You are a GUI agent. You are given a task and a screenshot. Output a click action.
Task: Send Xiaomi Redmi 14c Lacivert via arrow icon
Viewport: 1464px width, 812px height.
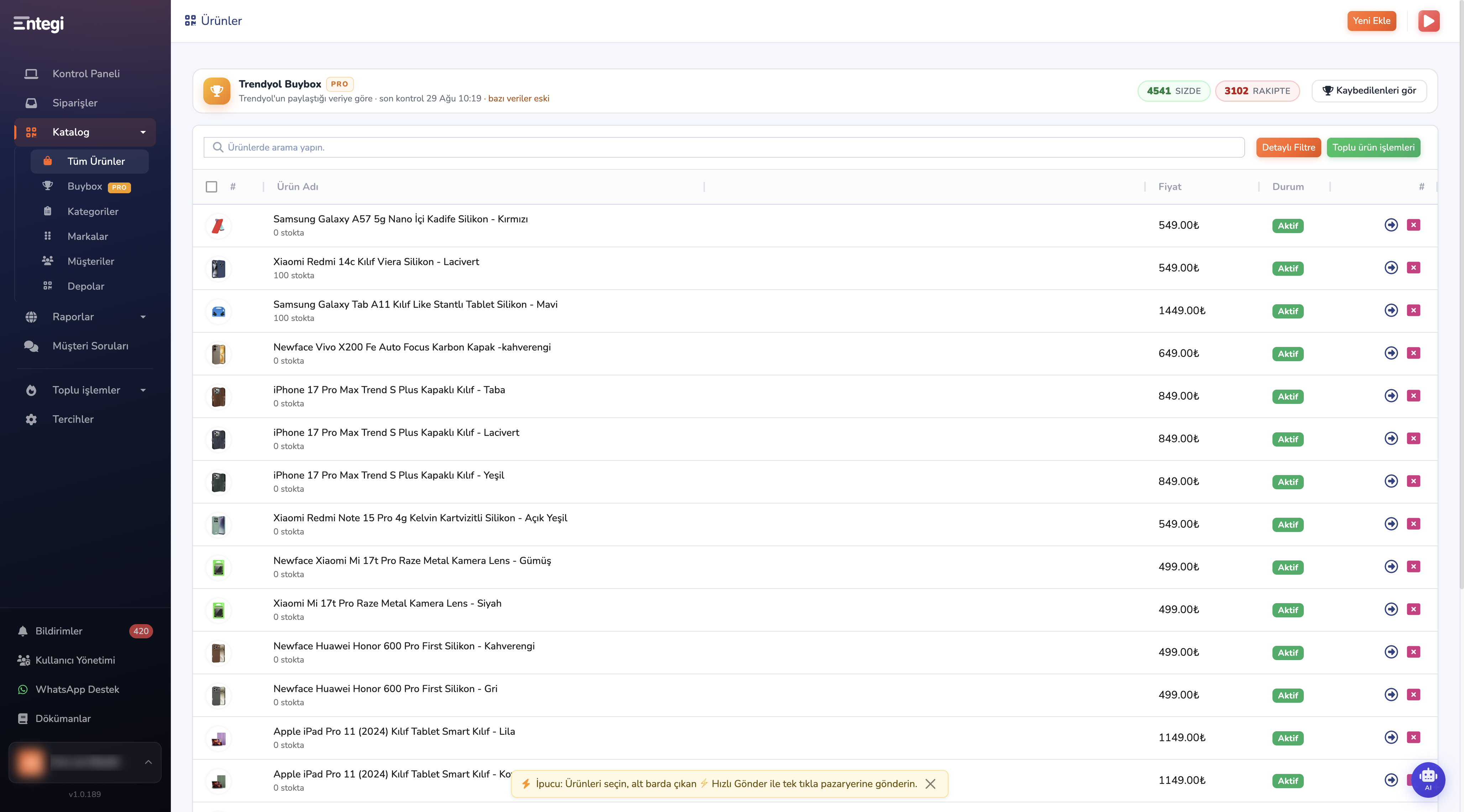point(1391,268)
